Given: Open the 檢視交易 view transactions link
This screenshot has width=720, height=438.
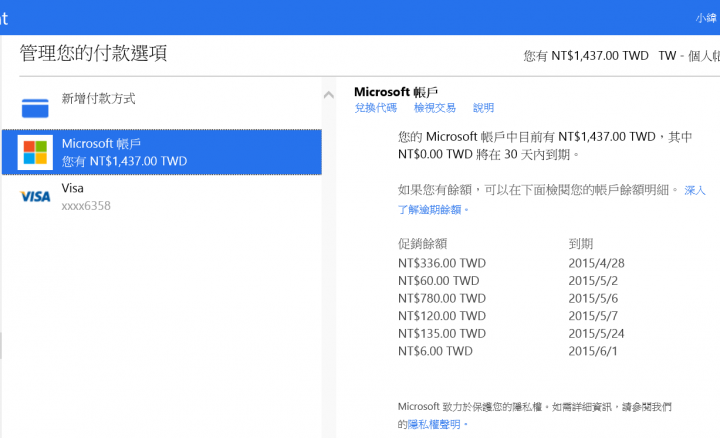Looking at the screenshot, I should pyautogui.click(x=435, y=108).
